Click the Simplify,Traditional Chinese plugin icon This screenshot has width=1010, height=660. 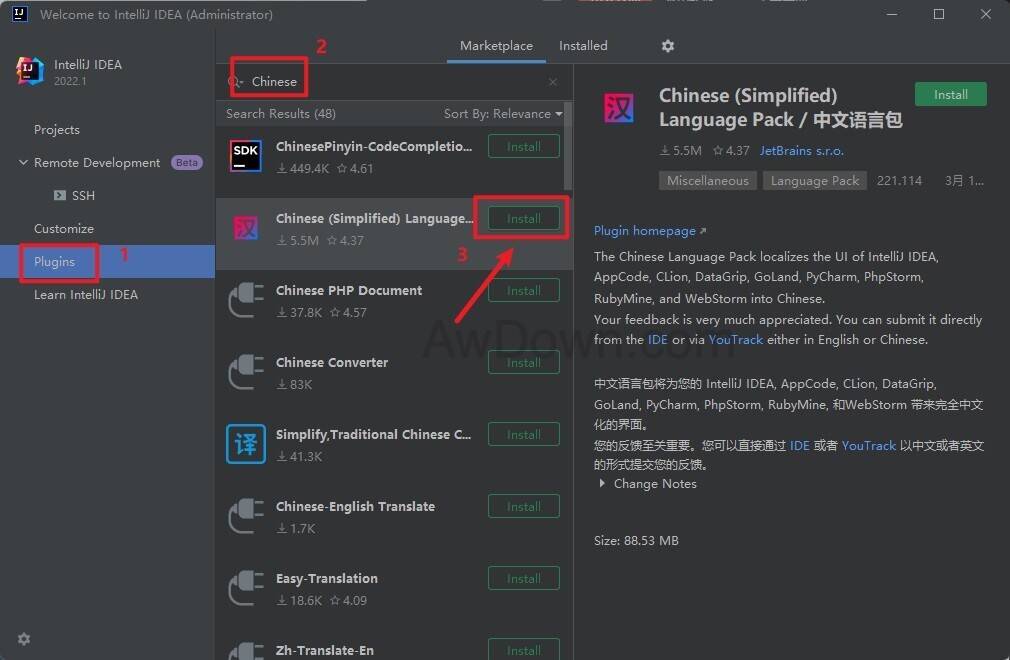click(x=246, y=444)
